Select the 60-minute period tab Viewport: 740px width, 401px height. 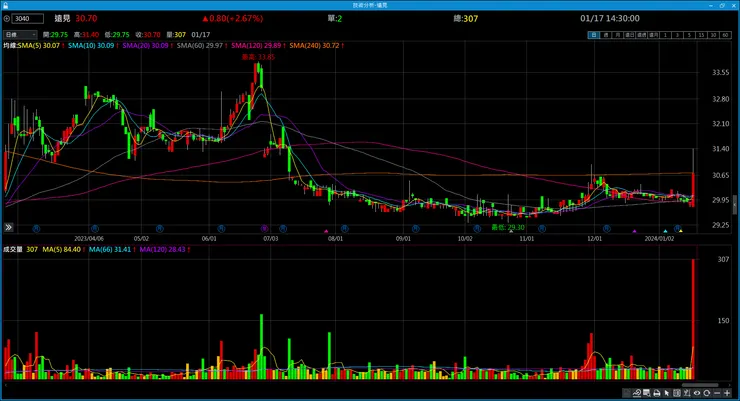point(725,35)
